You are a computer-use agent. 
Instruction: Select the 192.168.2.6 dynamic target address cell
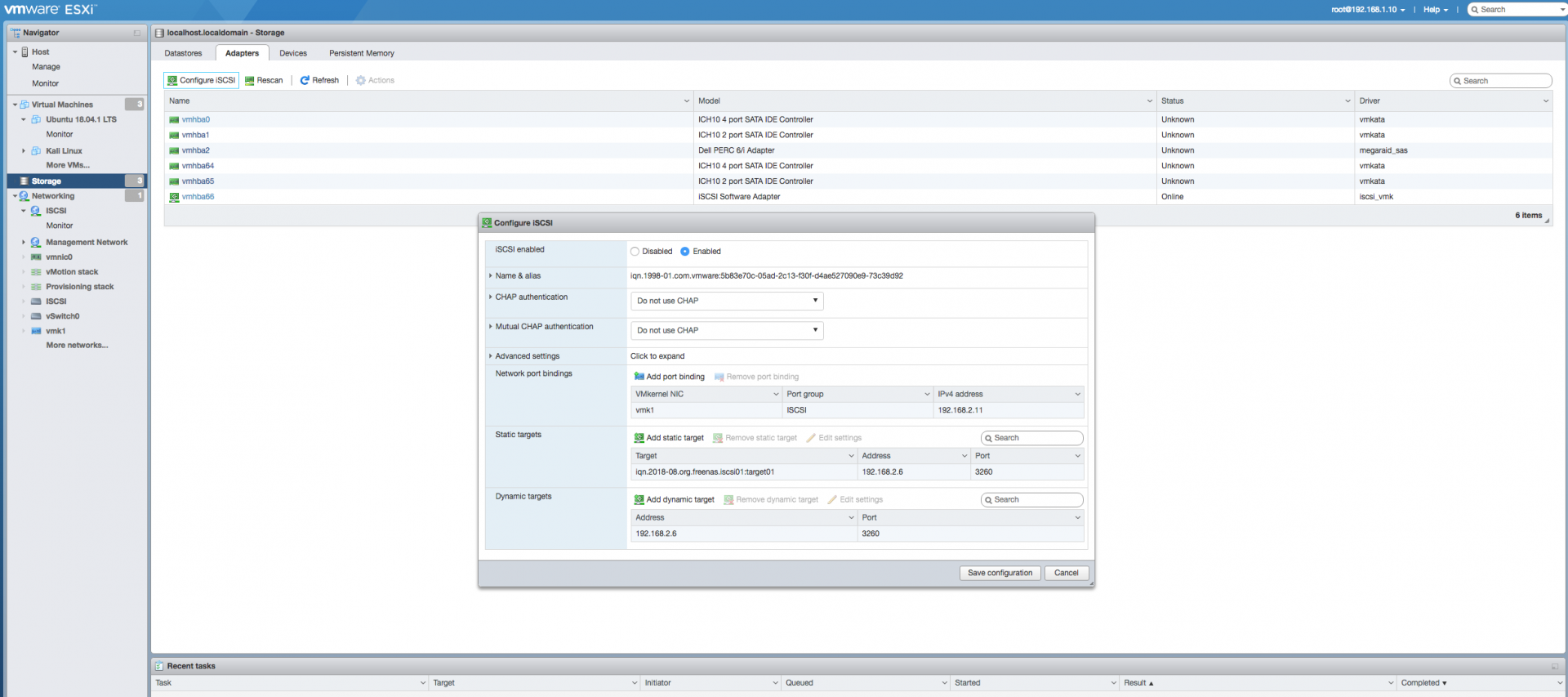pyautogui.click(x=743, y=534)
